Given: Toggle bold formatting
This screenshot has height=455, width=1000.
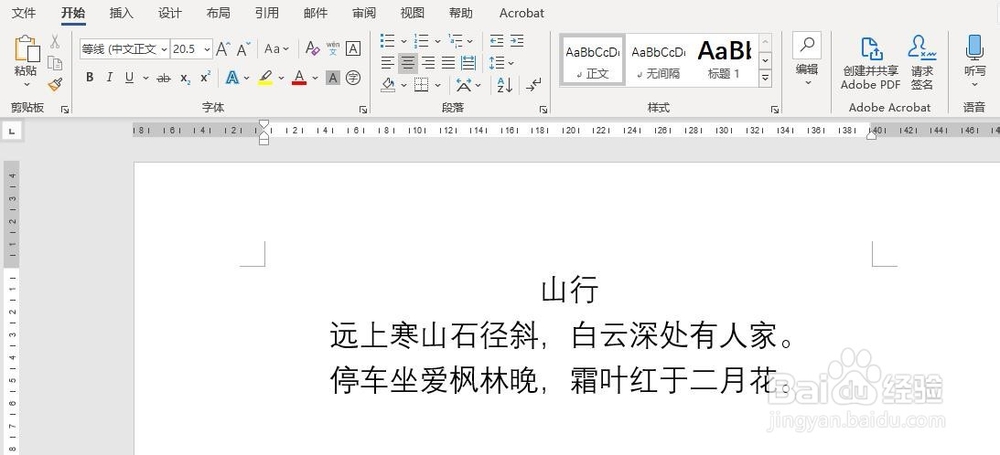Looking at the screenshot, I should (x=90, y=78).
